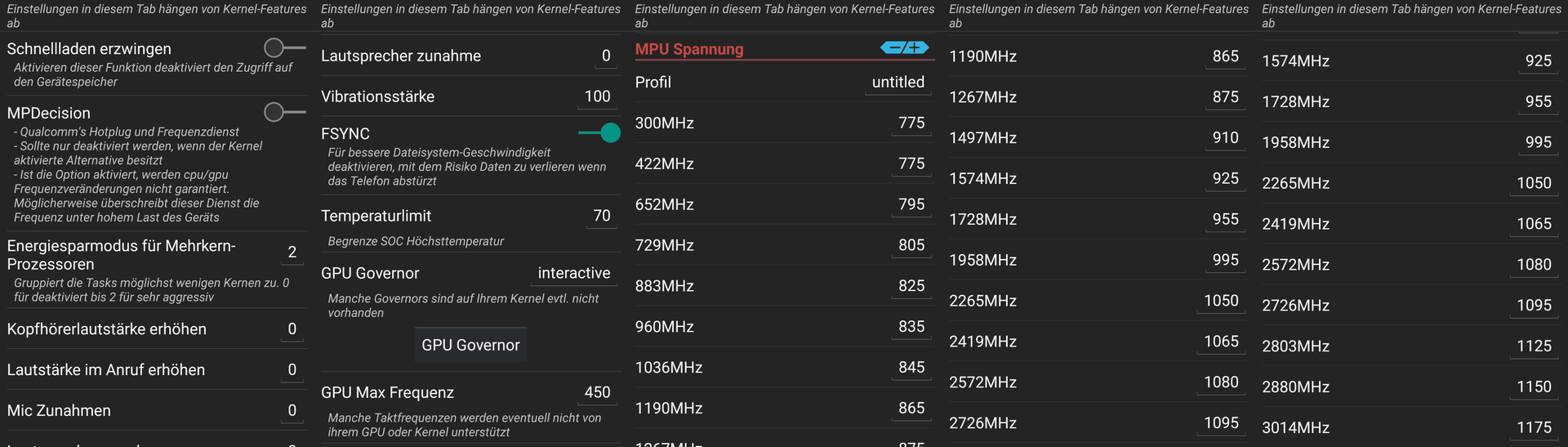The image size is (1568, 447).
Task: Edit the Mic Zunahmen value
Action: pos(292,411)
